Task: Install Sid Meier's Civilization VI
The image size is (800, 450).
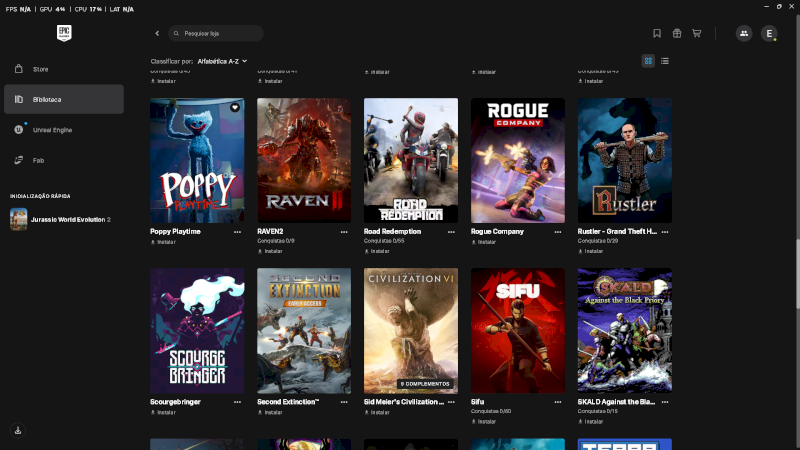Action: click(377, 413)
